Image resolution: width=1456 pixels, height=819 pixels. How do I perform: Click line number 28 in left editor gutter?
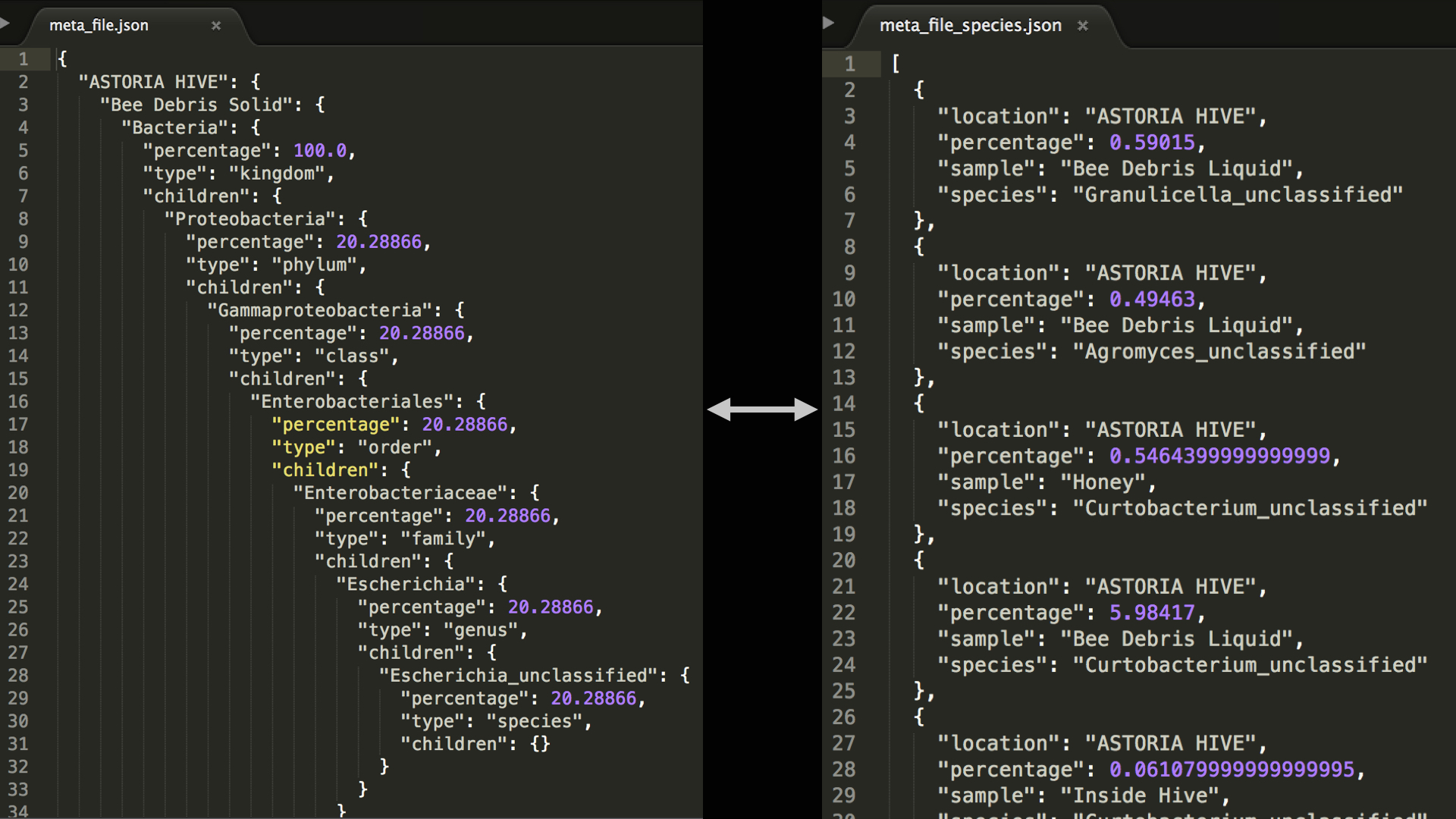click(18, 675)
